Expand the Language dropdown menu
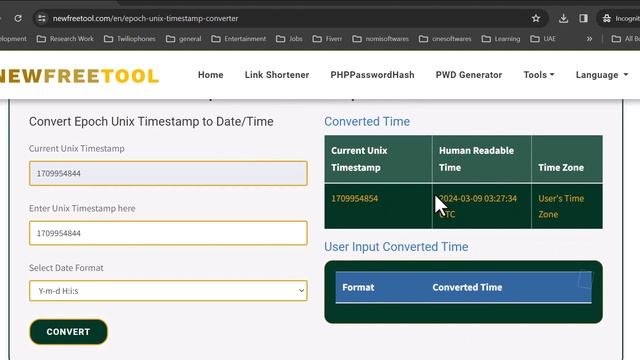The image size is (640, 360). point(602,75)
